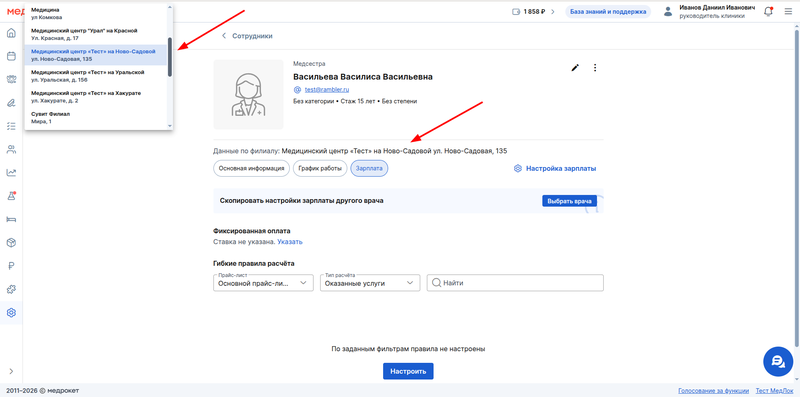Click the Фиксированная оплата heading
800x397 pixels.
252,231
